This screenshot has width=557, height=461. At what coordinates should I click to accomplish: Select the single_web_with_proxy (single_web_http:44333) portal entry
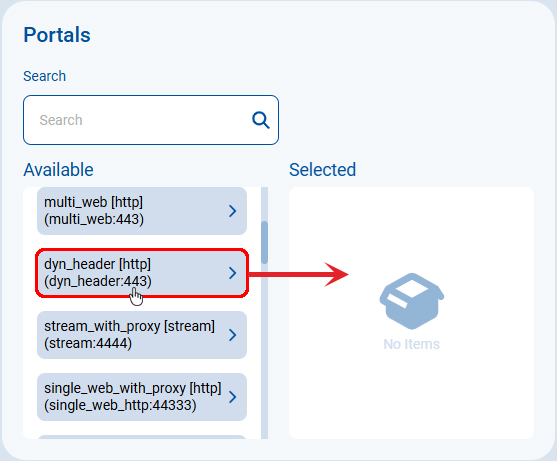tap(142, 397)
